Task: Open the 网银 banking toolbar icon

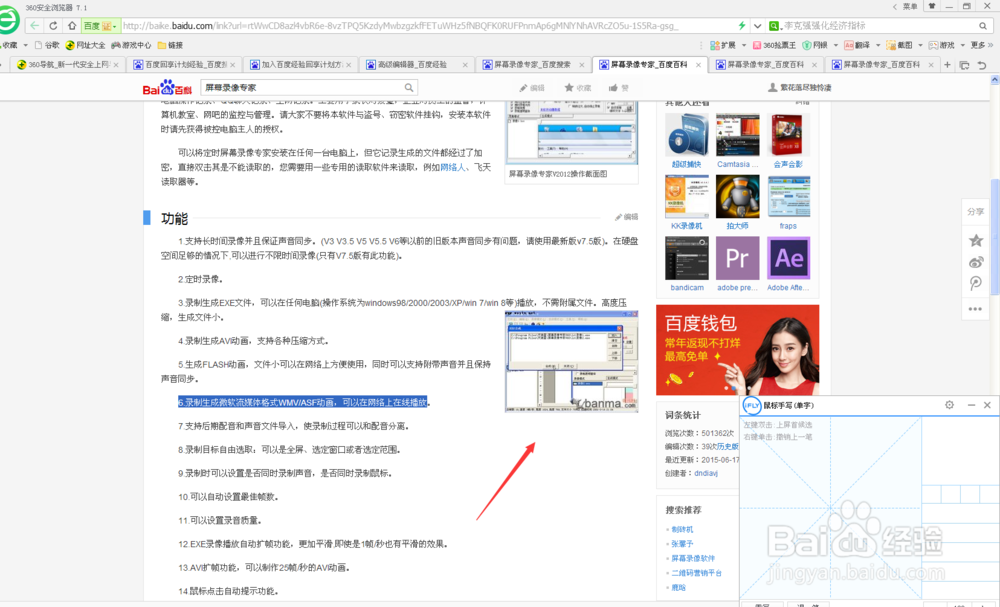Action: (x=815, y=45)
